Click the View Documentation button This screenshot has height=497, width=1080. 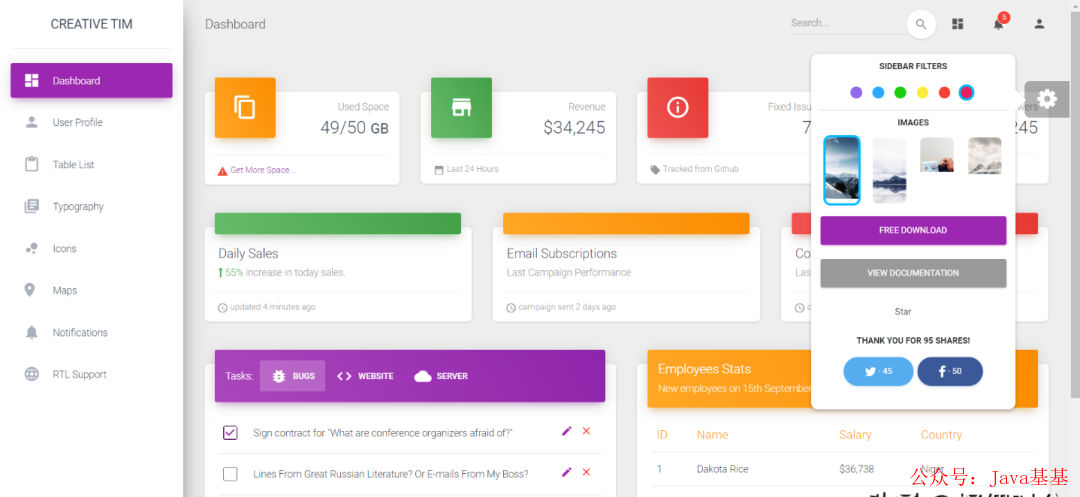coord(913,273)
